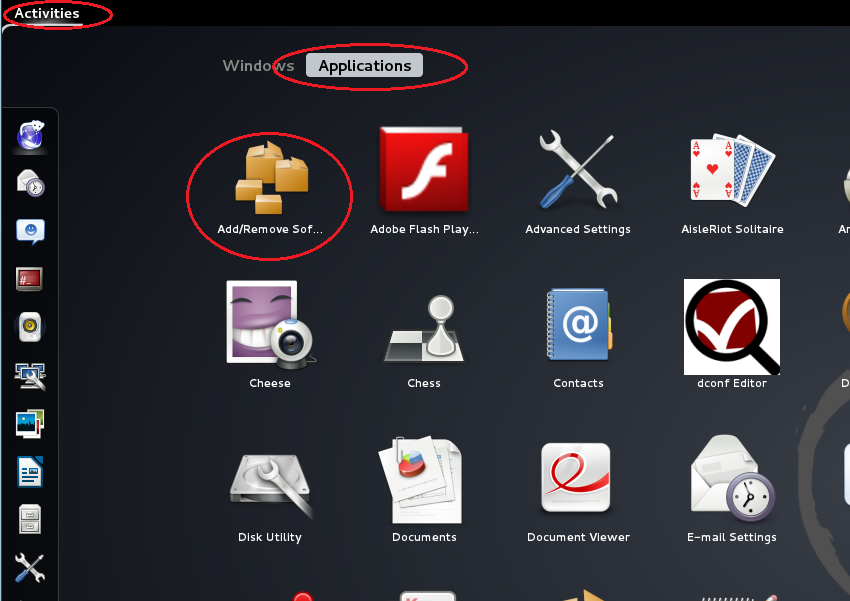This screenshot has height=601, width=850.
Task: Launch AisleRiot Solitaire
Action: tap(732, 182)
